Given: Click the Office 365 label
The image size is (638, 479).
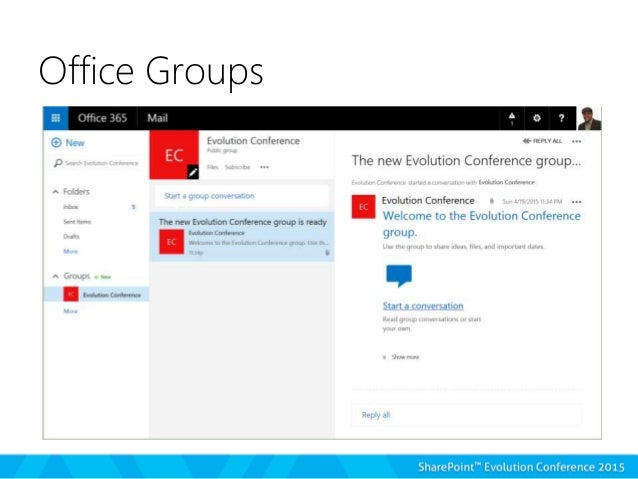Looking at the screenshot, I should click(x=103, y=118).
